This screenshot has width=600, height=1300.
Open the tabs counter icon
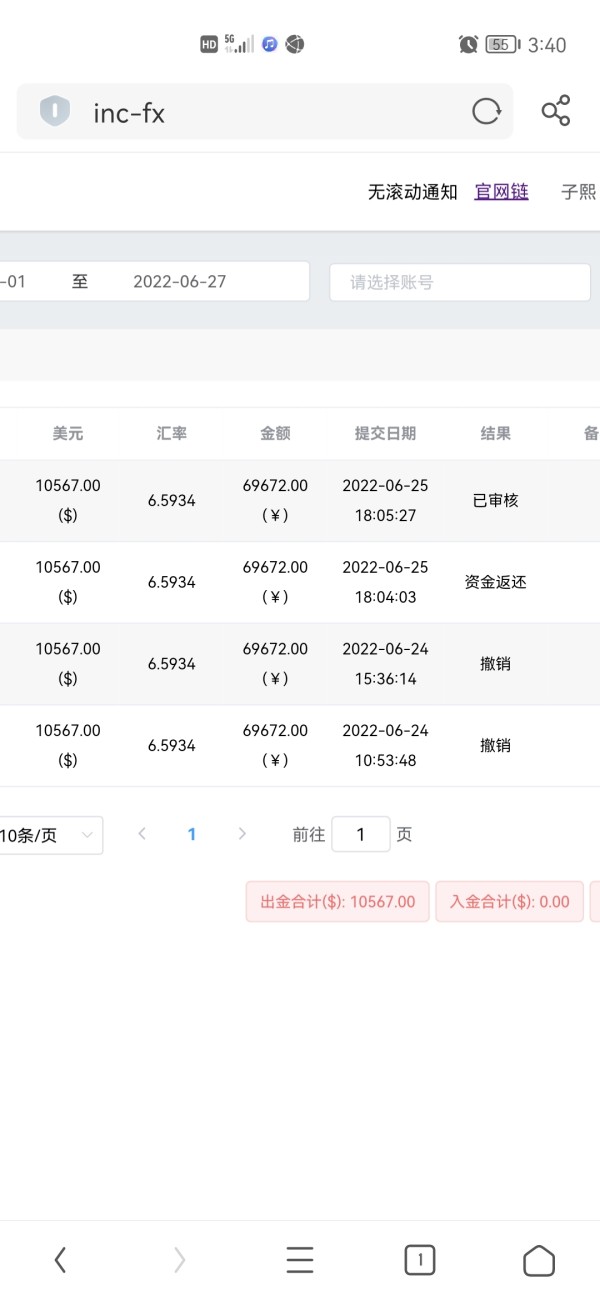420,1260
